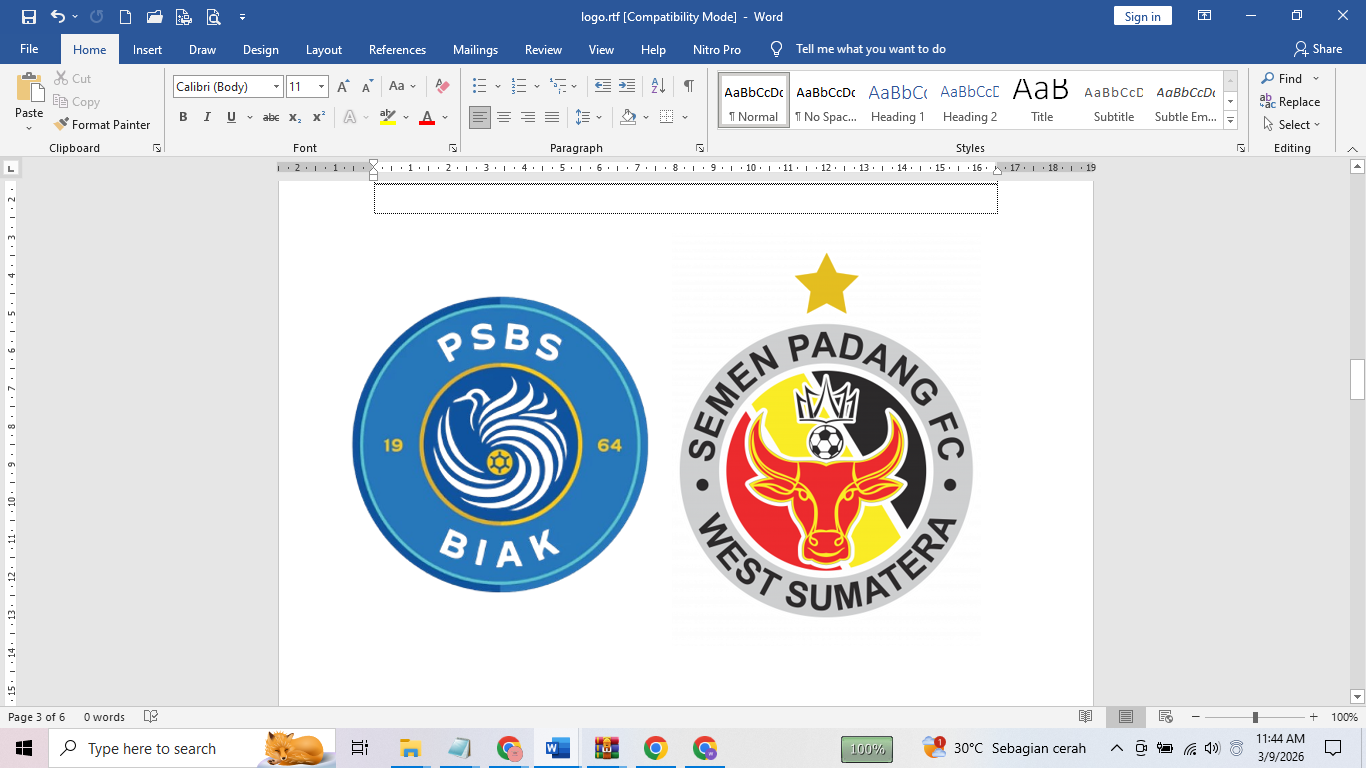
Task: Switch to Web Layout view
Action: pyautogui.click(x=1165, y=717)
